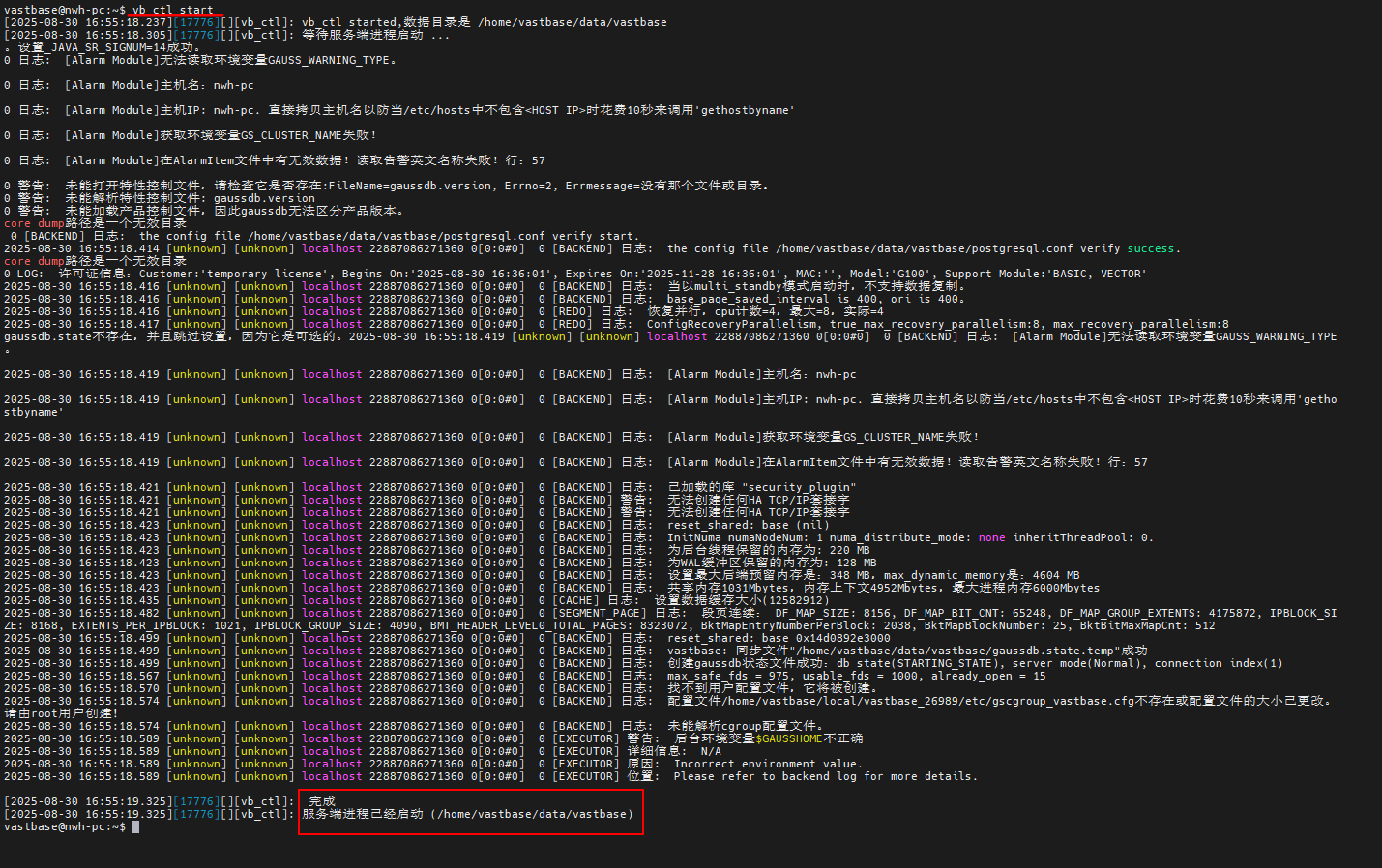The width and height of the screenshot is (1382, 868).
Task: Click "max_safe_fds = 975" value
Action: pyautogui.click(x=728, y=676)
